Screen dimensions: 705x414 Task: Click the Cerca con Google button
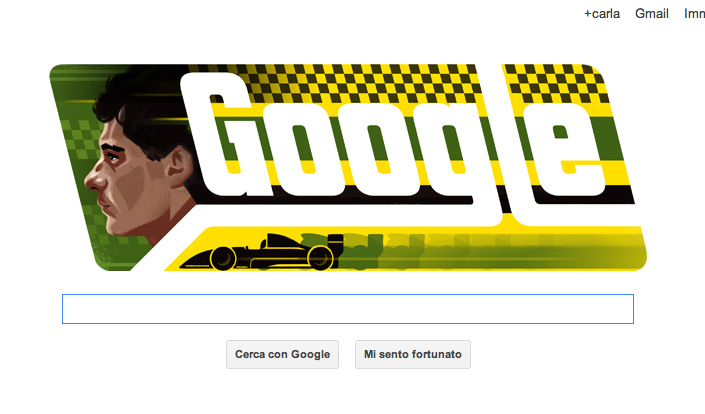tap(282, 354)
